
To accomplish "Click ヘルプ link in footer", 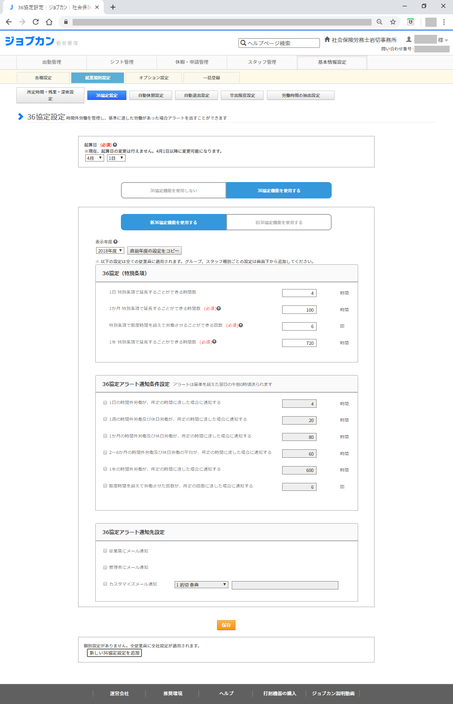I will pos(226,693).
